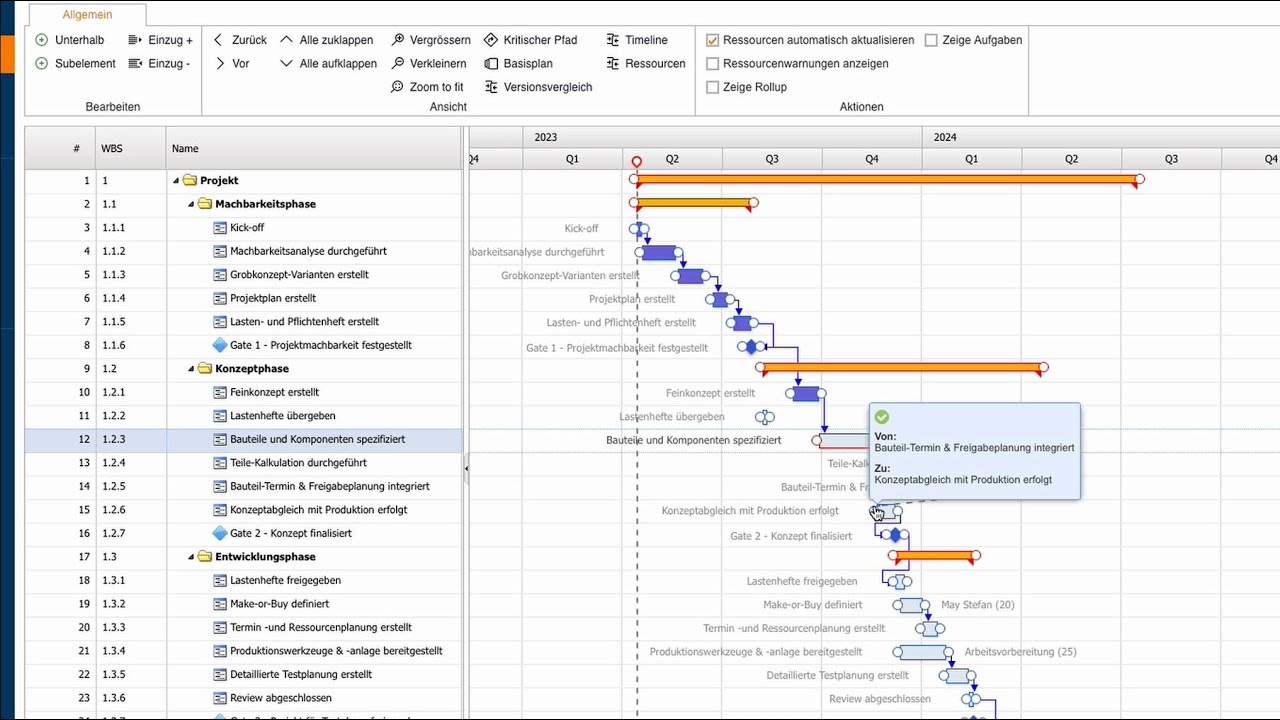Enable Ressourcenwarnungen anzeigen checkbox
This screenshot has width=1280, height=720.
pyautogui.click(x=713, y=63)
